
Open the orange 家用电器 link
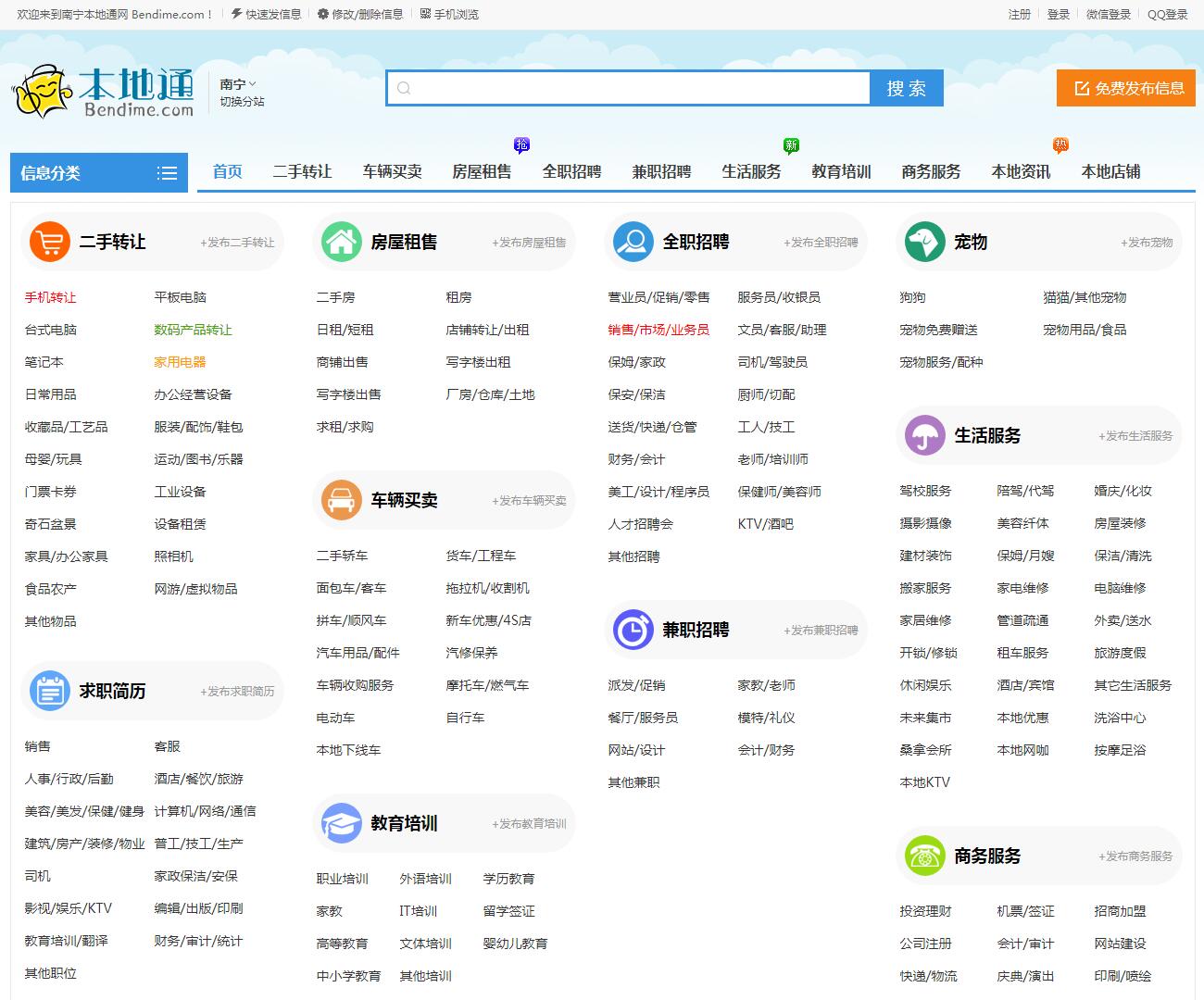pyautogui.click(x=180, y=362)
